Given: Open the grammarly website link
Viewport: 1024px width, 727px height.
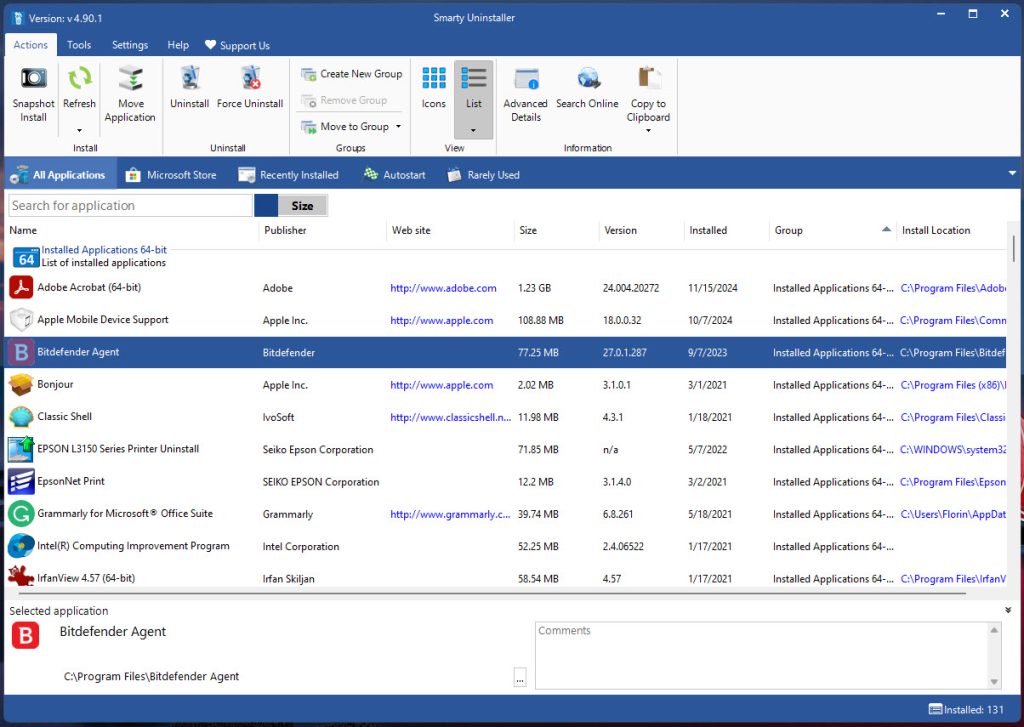Looking at the screenshot, I should pyautogui.click(x=450, y=515).
